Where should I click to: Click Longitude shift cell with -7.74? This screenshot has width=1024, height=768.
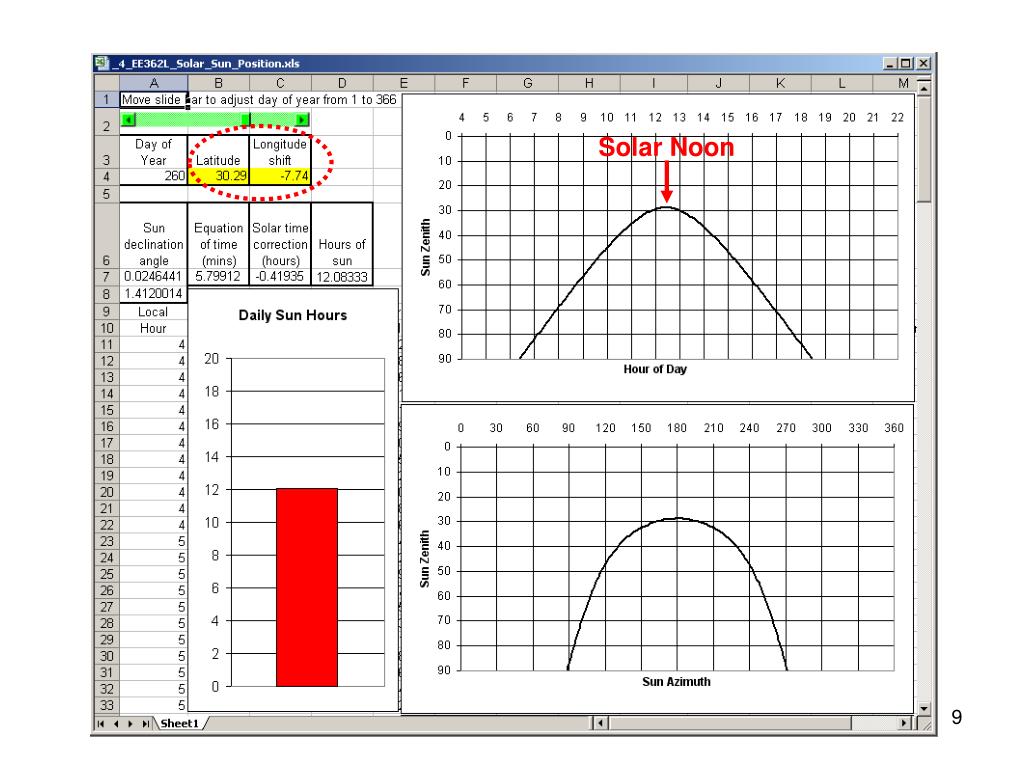pyautogui.click(x=280, y=176)
